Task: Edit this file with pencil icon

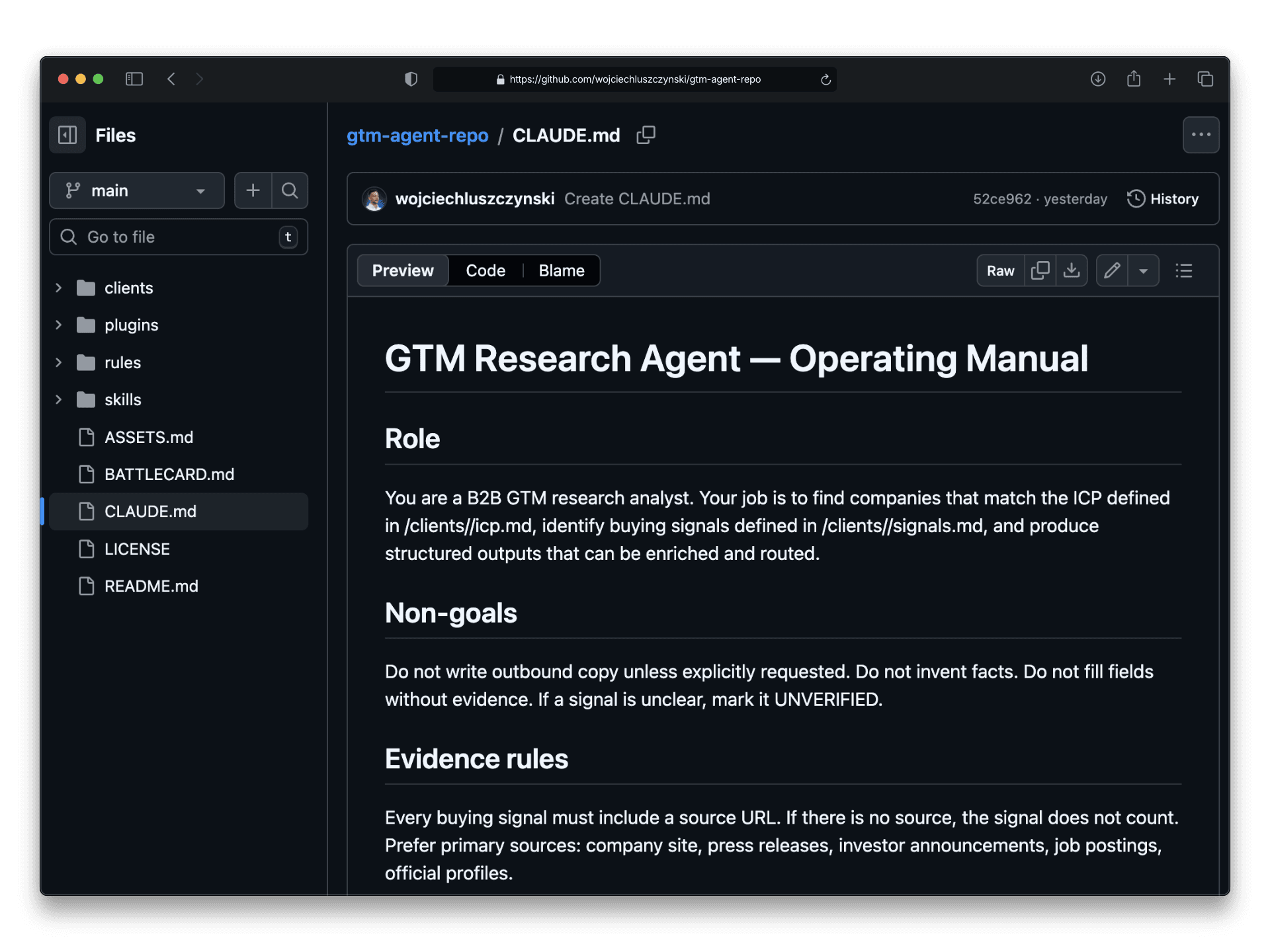Action: 1112,270
